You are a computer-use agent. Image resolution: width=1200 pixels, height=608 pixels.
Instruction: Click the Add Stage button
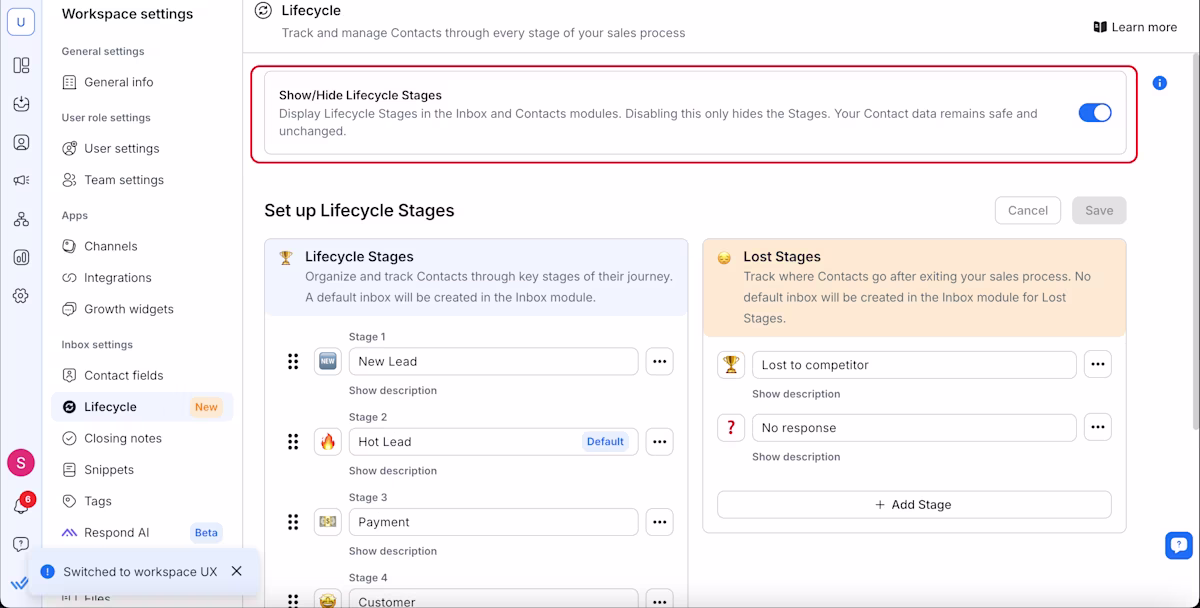pyautogui.click(x=914, y=504)
